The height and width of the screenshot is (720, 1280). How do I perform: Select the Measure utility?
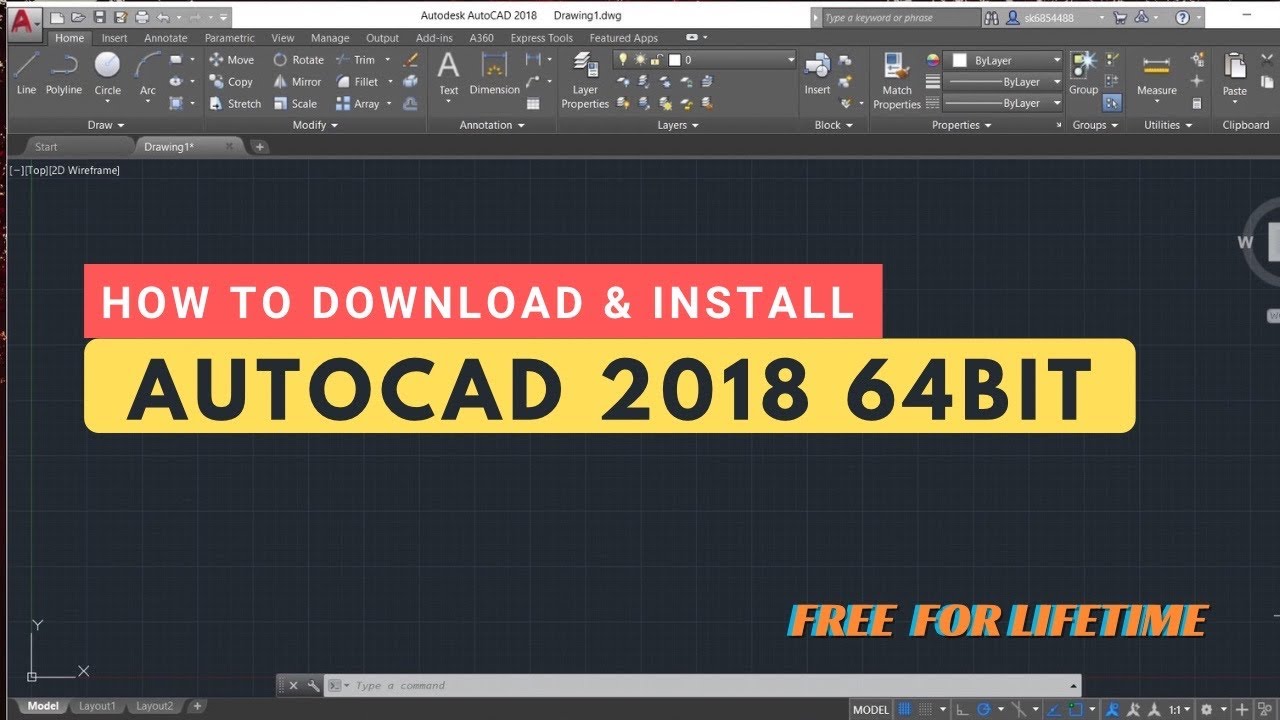1157,74
